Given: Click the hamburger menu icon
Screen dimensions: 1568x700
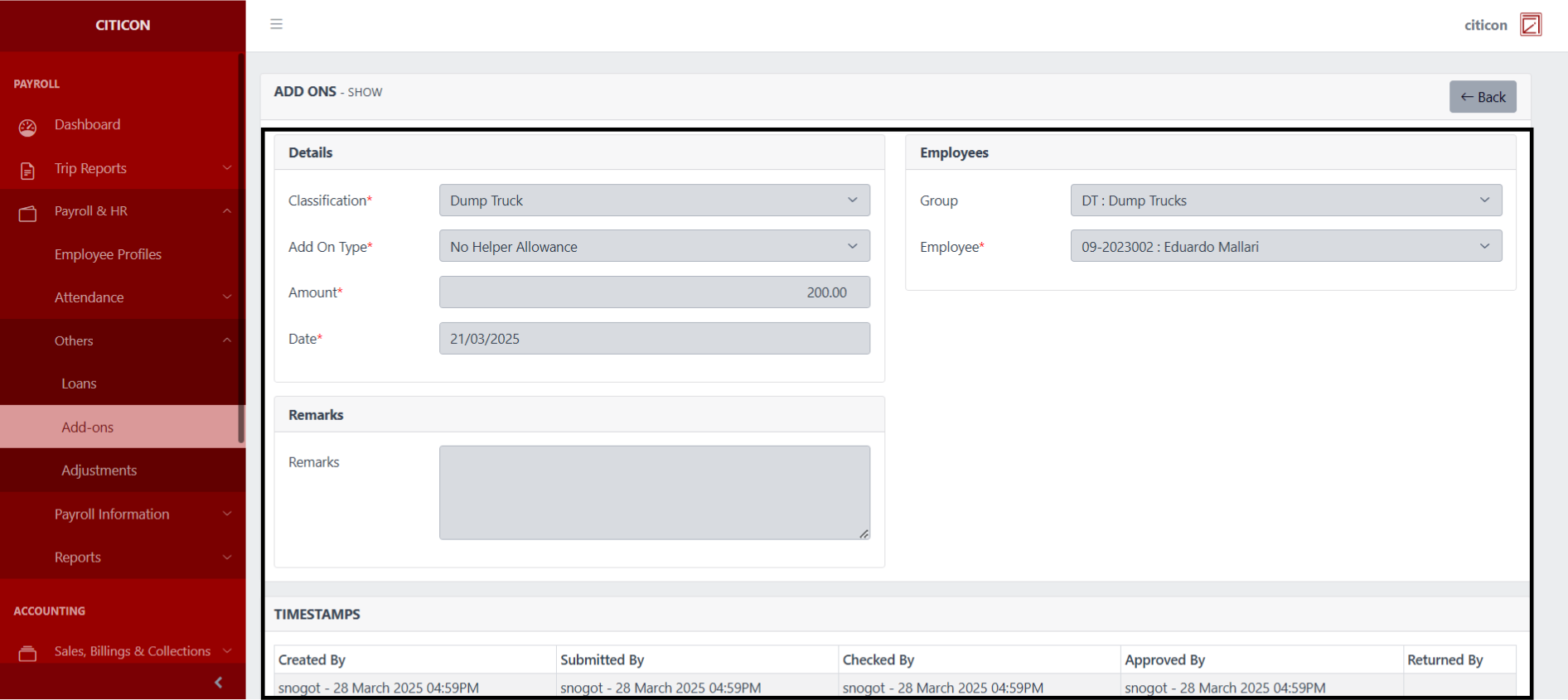Looking at the screenshot, I should tap(276, 24).
